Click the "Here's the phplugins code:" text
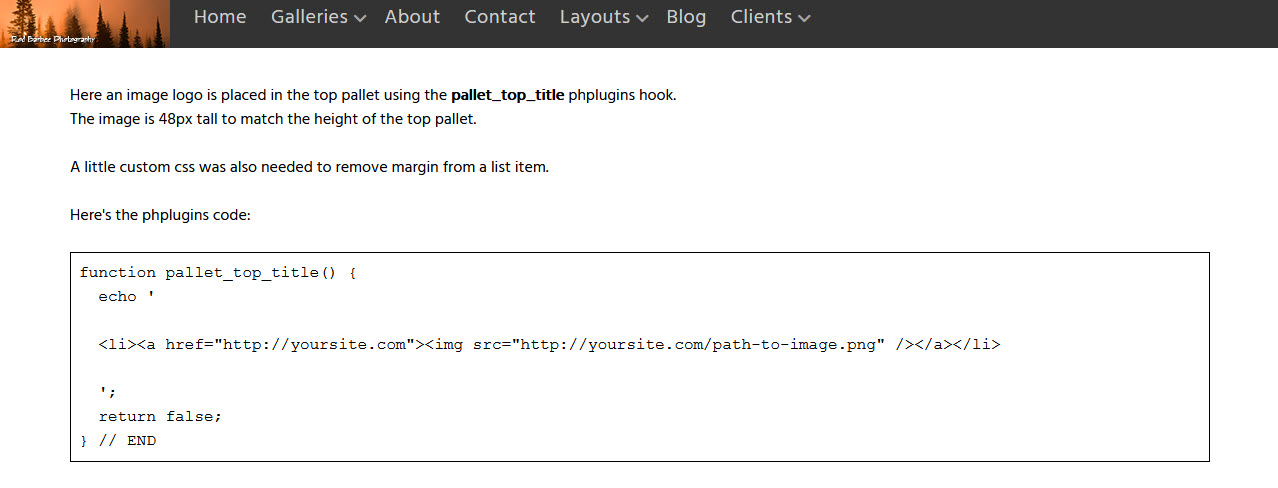 pyautogui.click(x=160, y=215)
